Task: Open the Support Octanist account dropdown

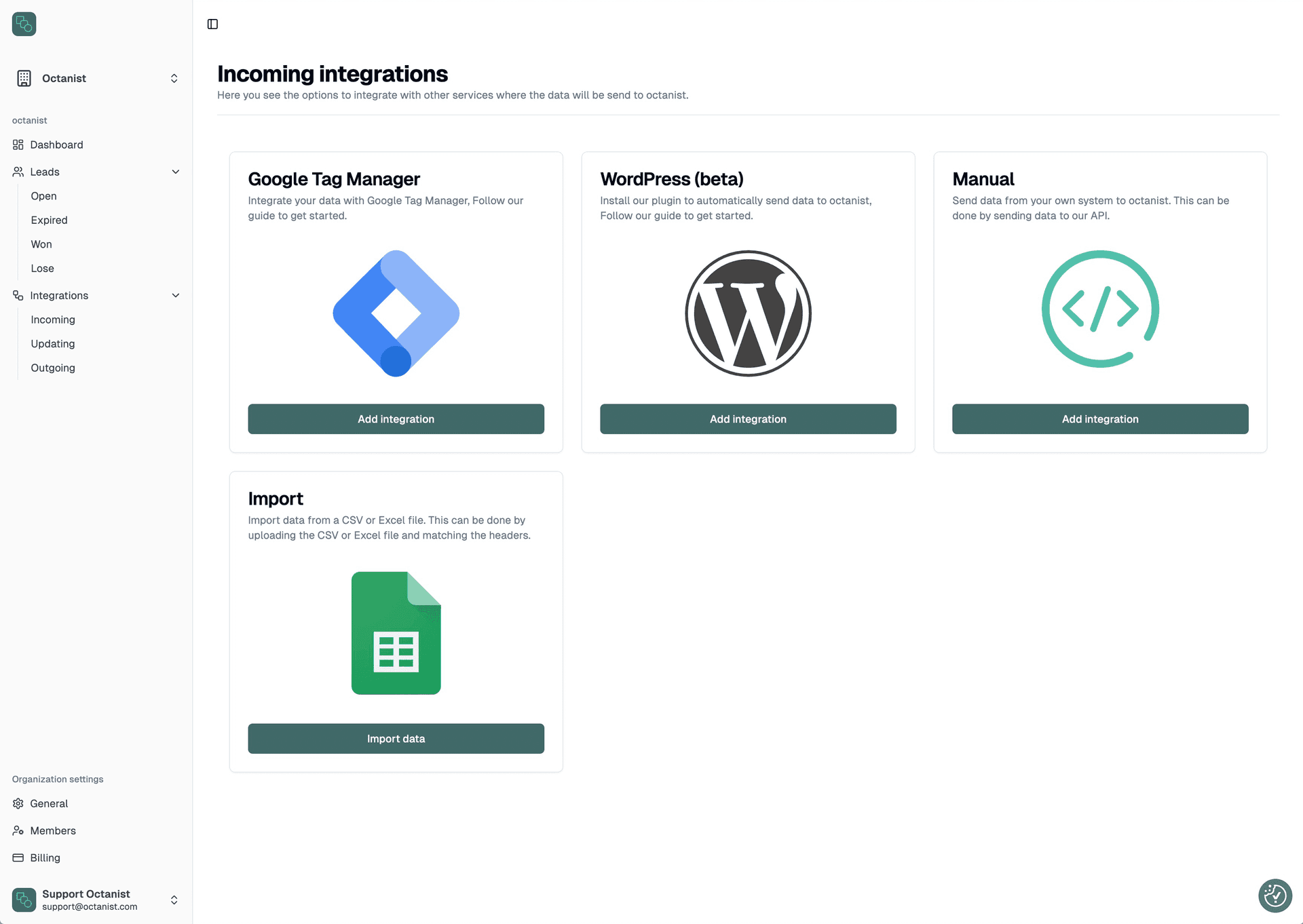Action: point(174,900)
